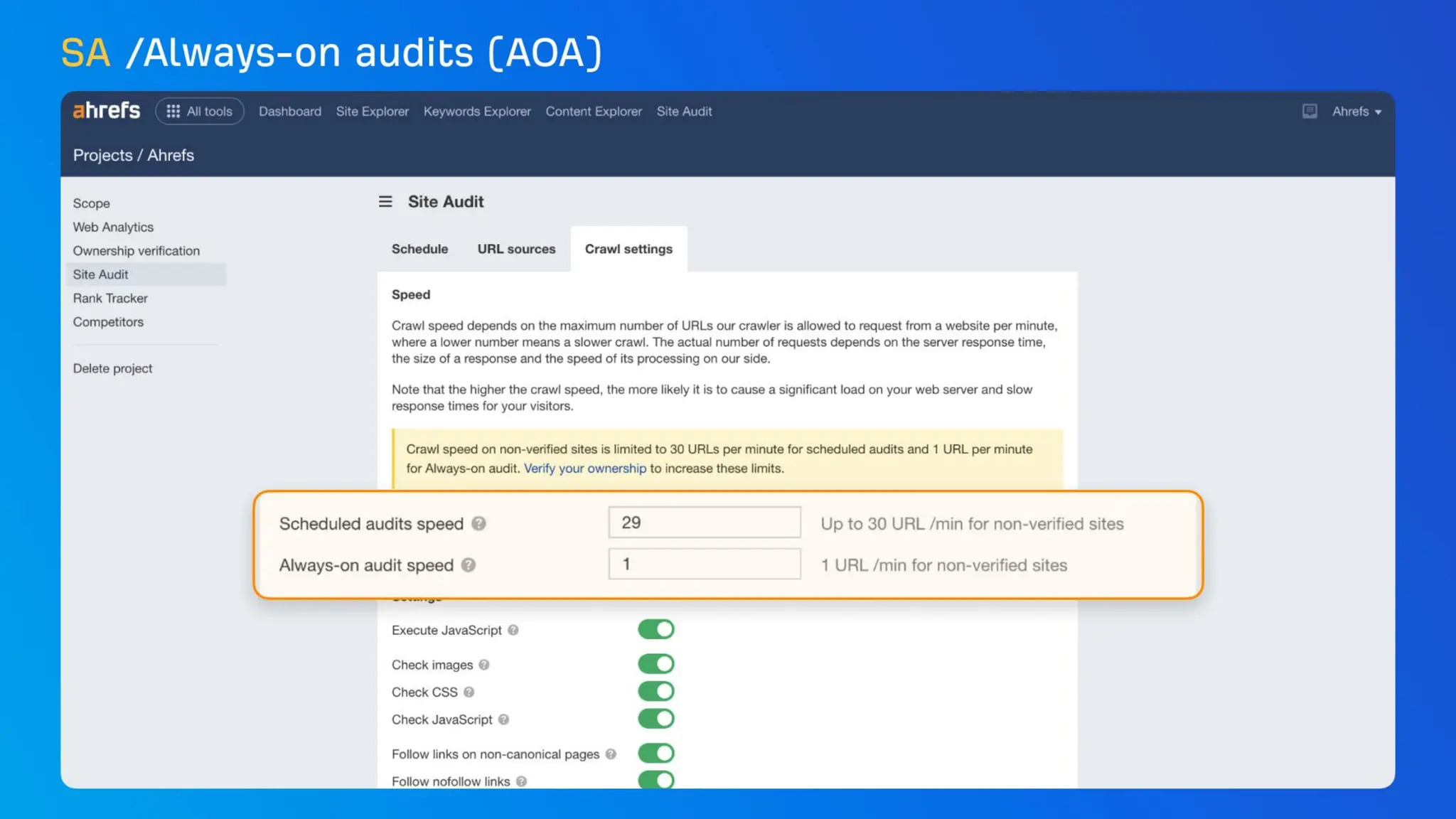Follow the Verify your ownership link
The height and width of the screenshot is (819, 1456).
(584, 469)
